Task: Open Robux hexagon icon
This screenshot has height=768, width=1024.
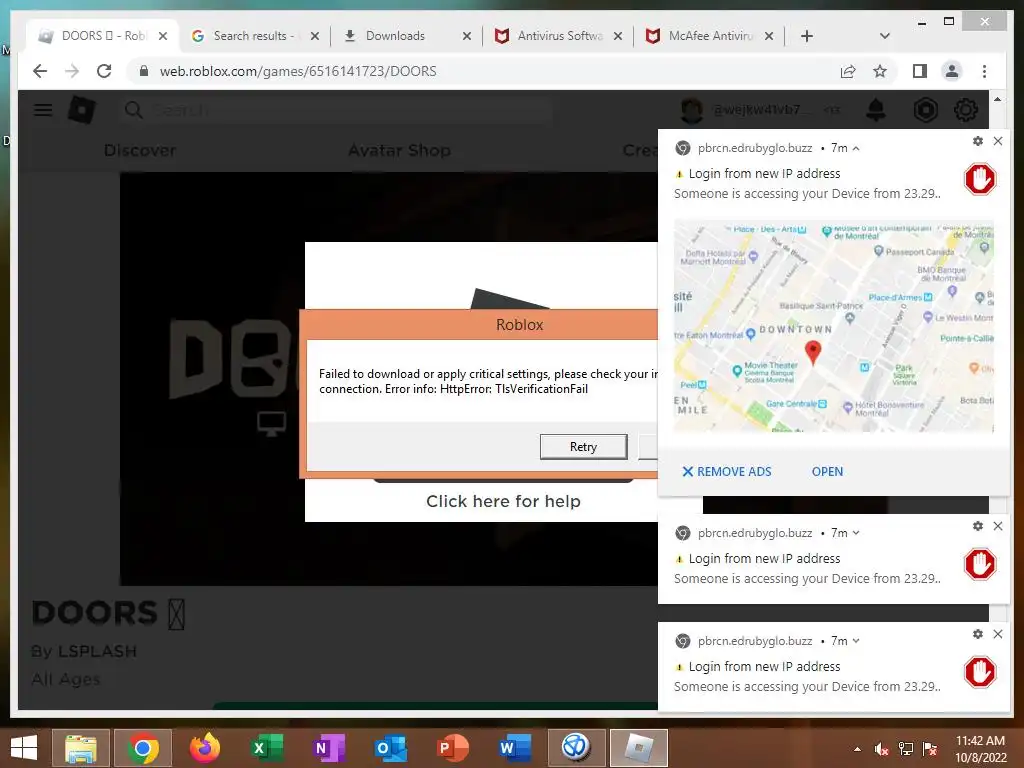Action: tap(925, 110)
